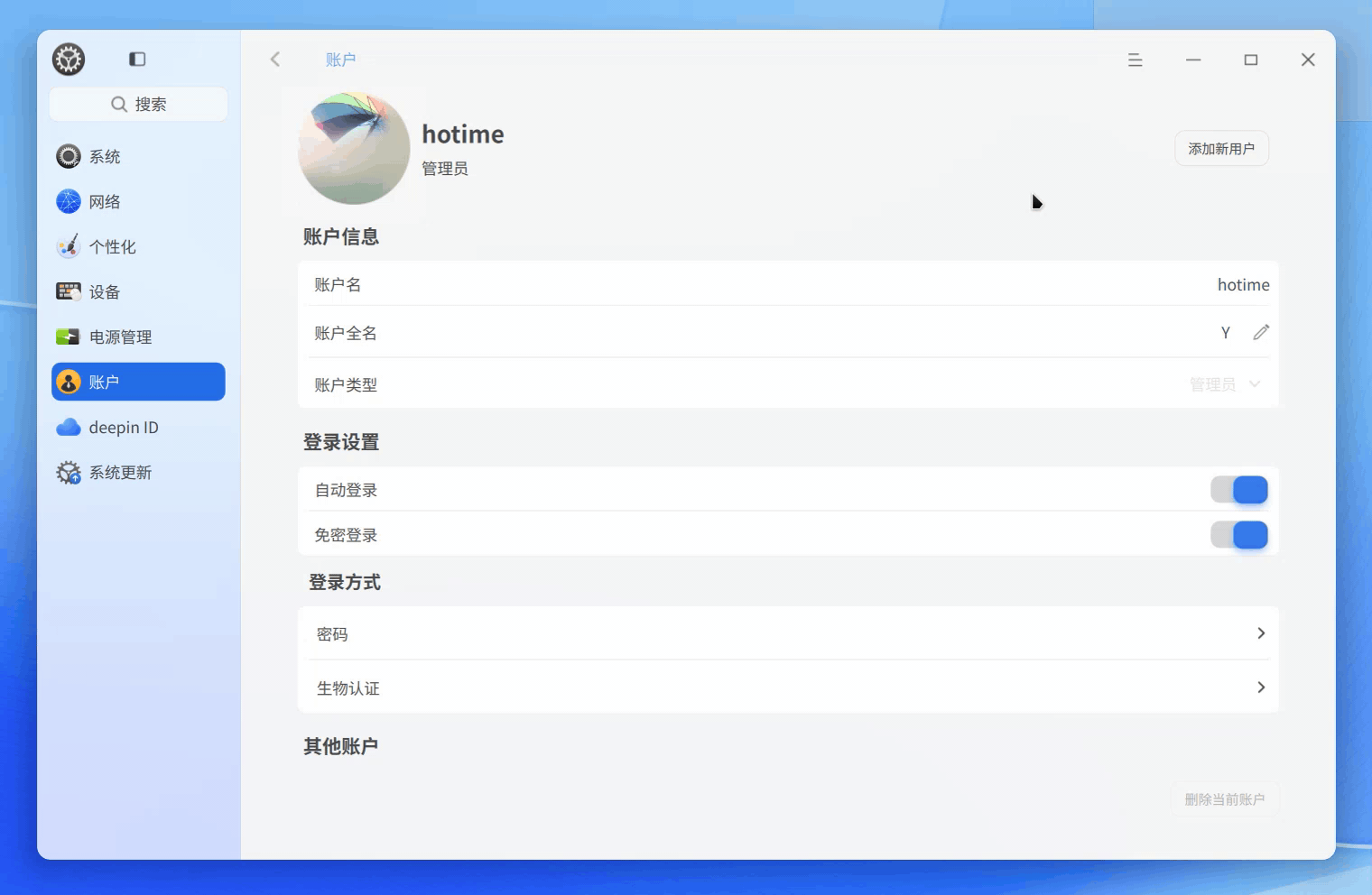Collapse the sidebar with the panel icon
The height and width of the screenshot is (895, 1372).
(x=137, y=60)
